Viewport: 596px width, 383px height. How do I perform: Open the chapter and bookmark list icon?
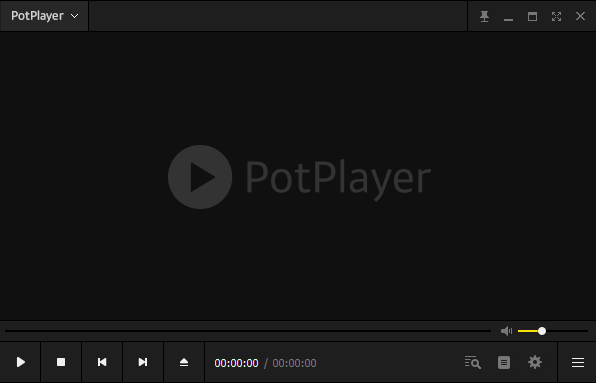click(504, 362)
